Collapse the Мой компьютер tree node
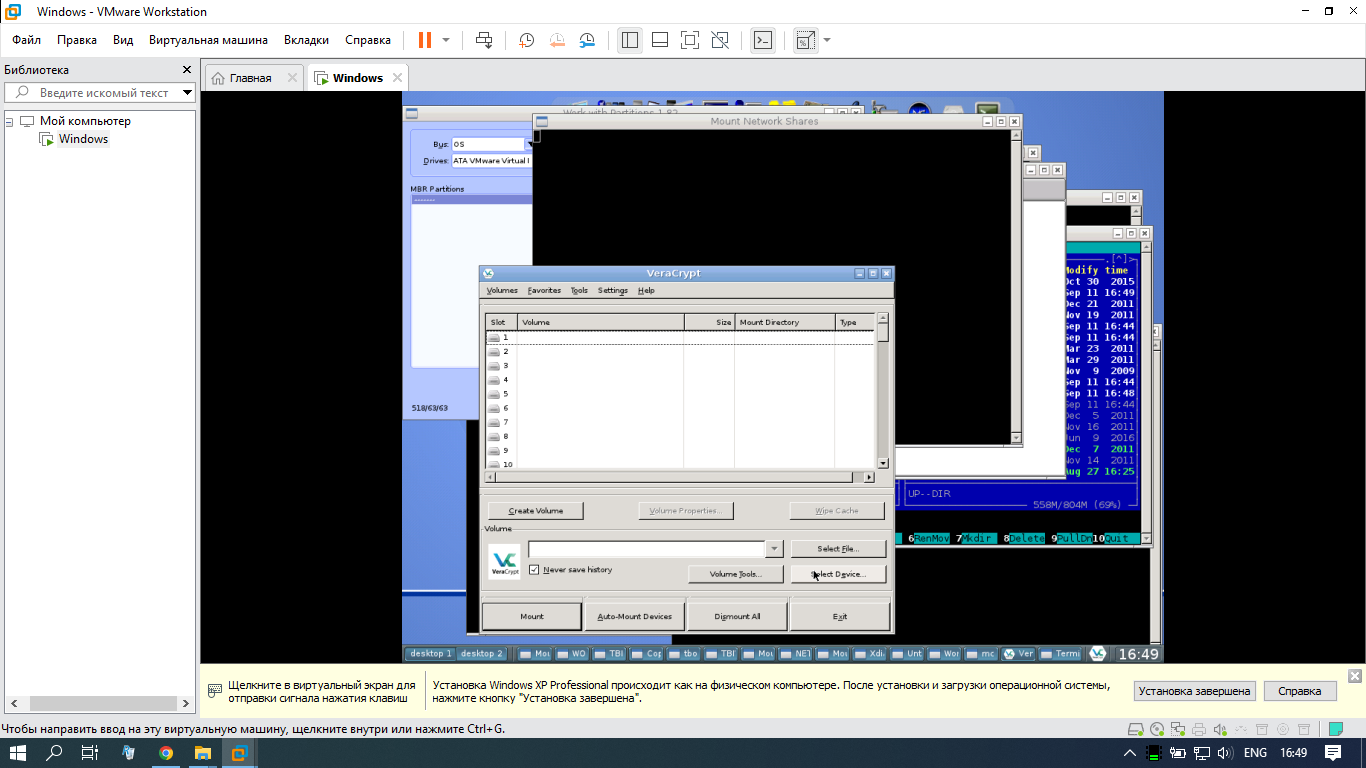The width and height of the screenshot is (1366, 768). click(10, 121)
